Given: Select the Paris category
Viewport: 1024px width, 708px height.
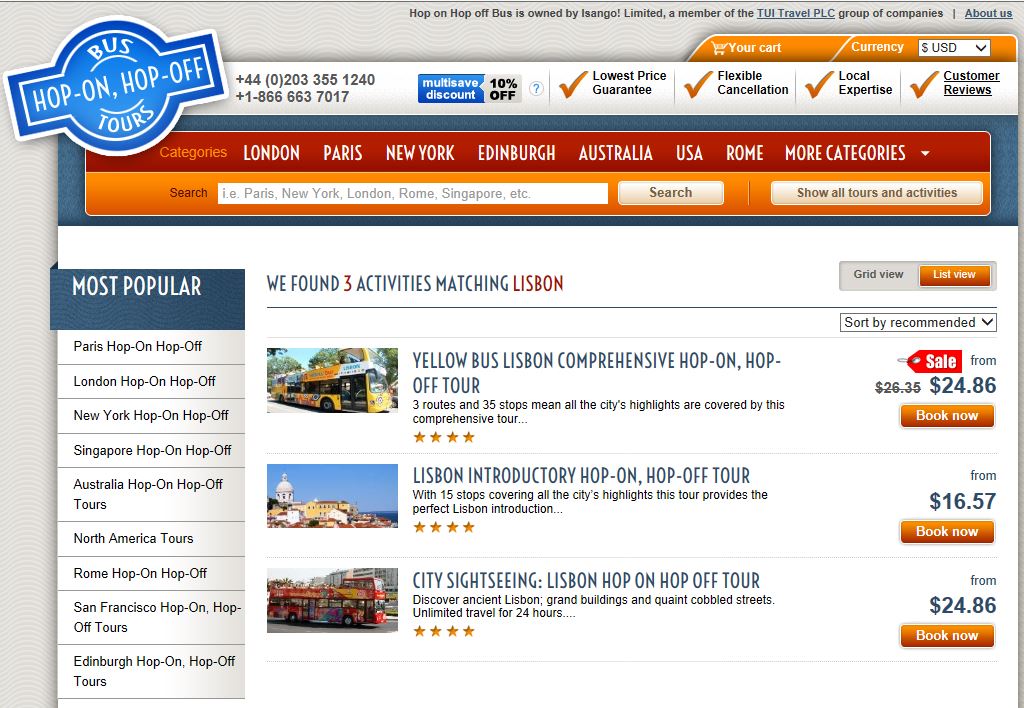Looking at the screenshot, I should (343, 153).
